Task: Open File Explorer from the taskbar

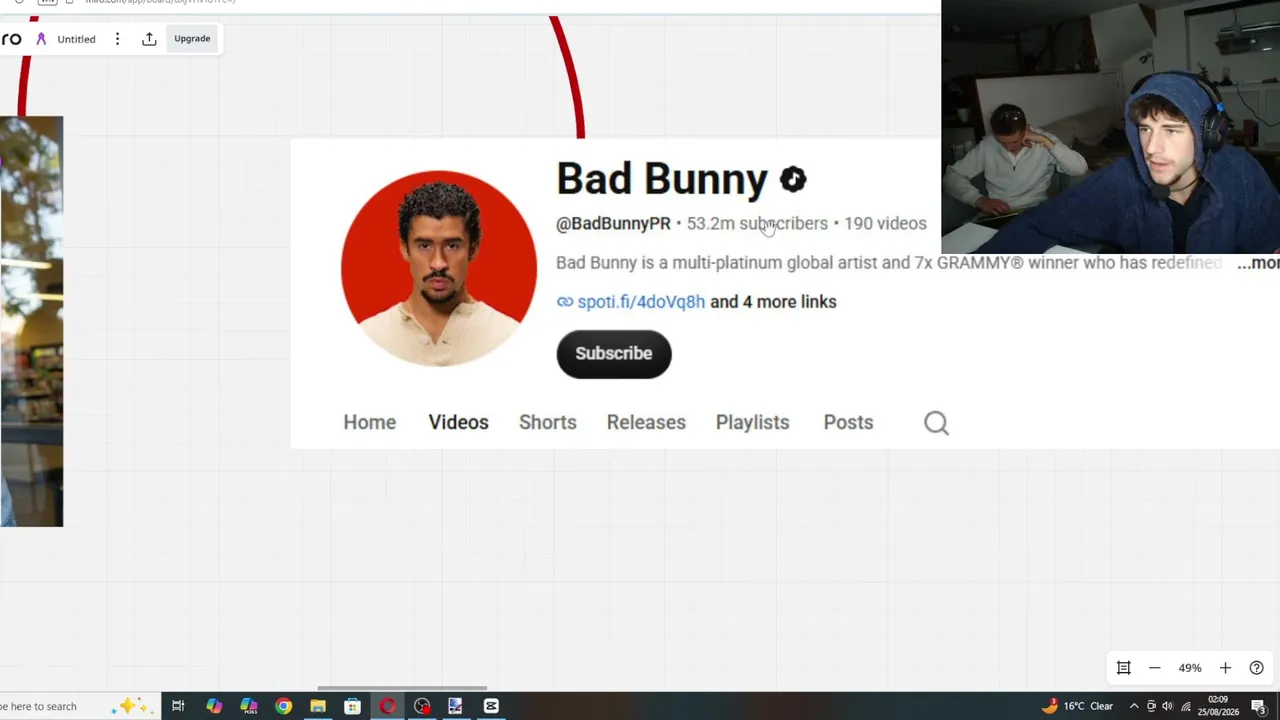Action: coord(318,706)
